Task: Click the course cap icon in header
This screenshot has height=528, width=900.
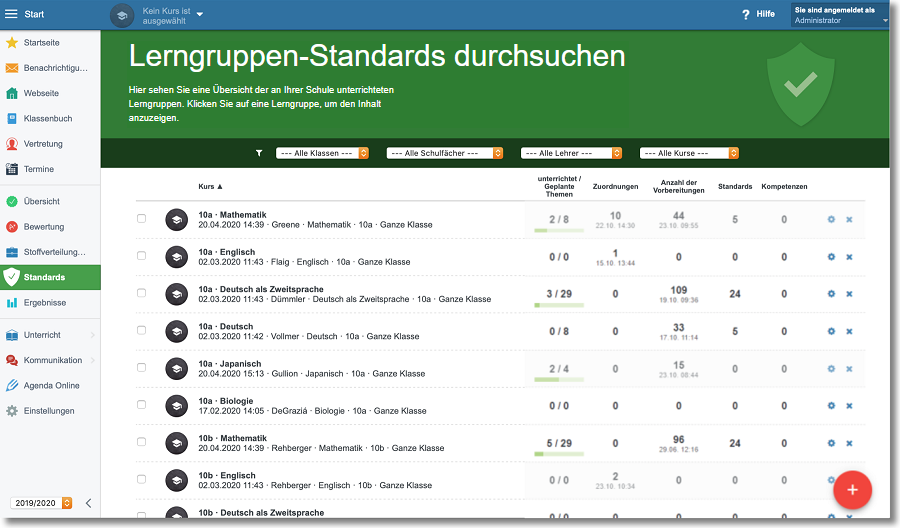Action: (x=122, y=15)
